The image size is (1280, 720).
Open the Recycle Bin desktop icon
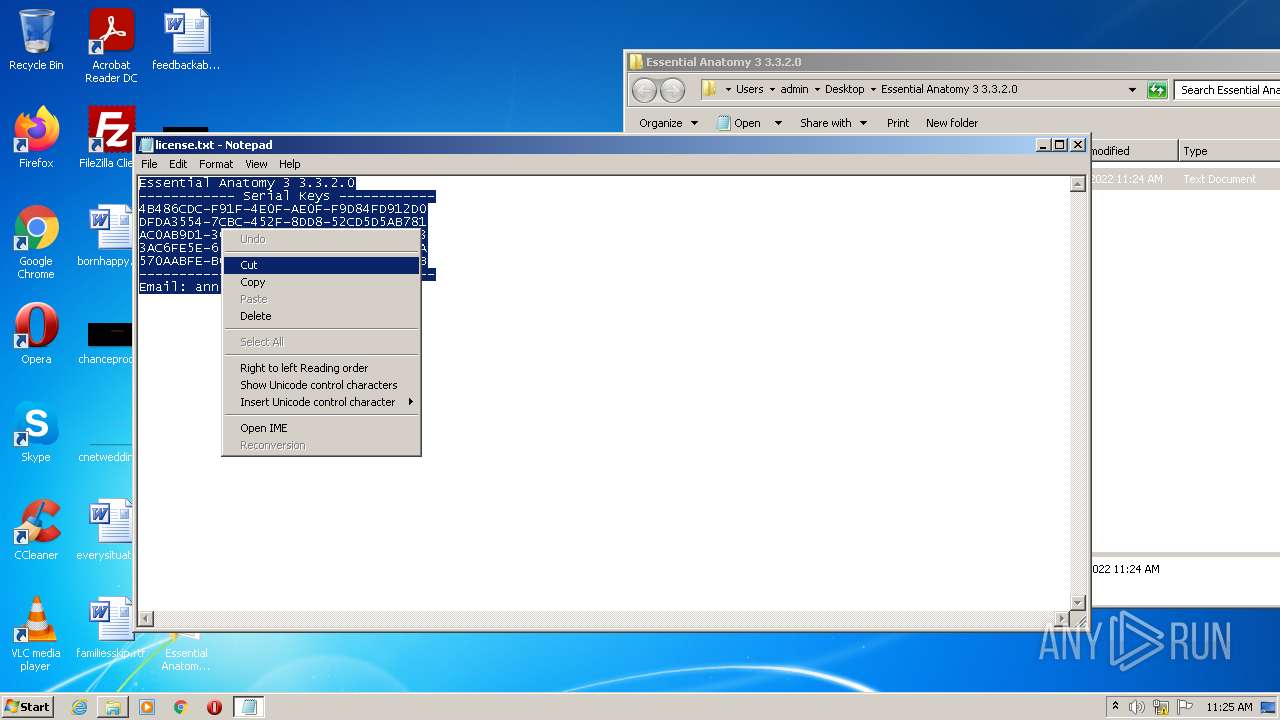click(x=36, y=40)
